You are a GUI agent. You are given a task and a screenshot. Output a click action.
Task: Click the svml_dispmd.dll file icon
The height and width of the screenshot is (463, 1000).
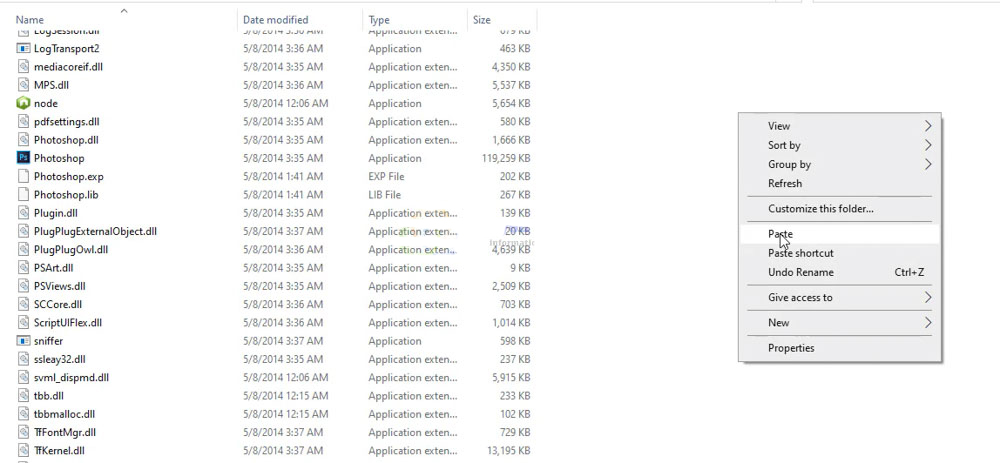pyautogui.click(x=23, y=378)
